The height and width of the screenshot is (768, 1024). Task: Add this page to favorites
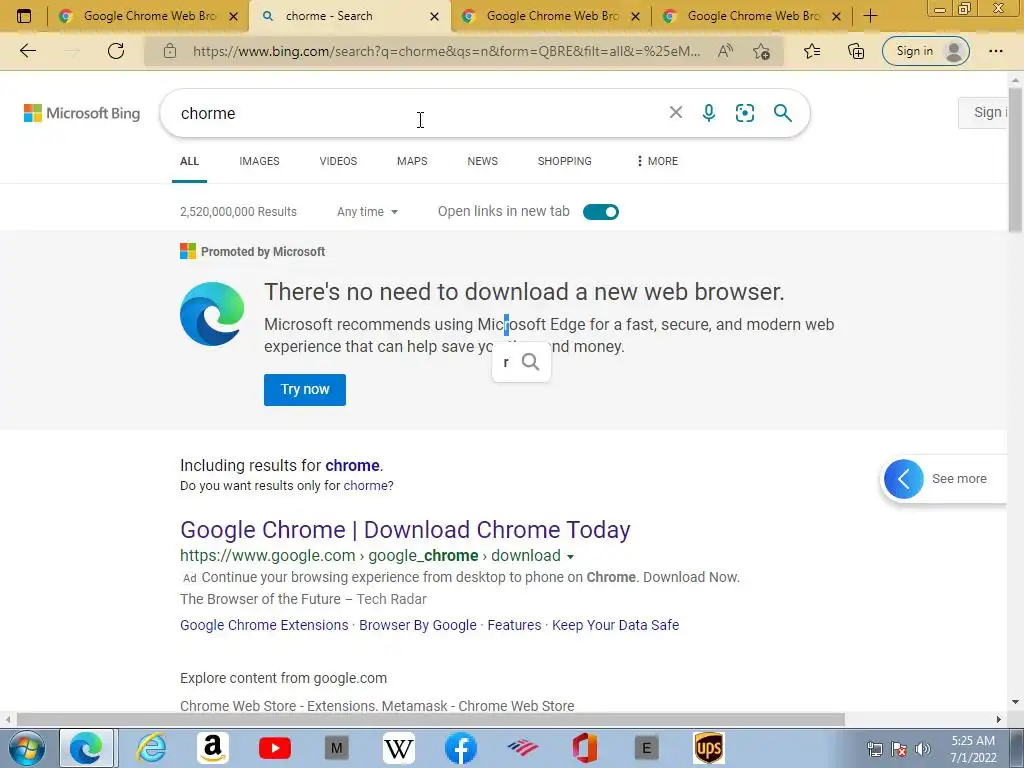[x=761, y=52]
